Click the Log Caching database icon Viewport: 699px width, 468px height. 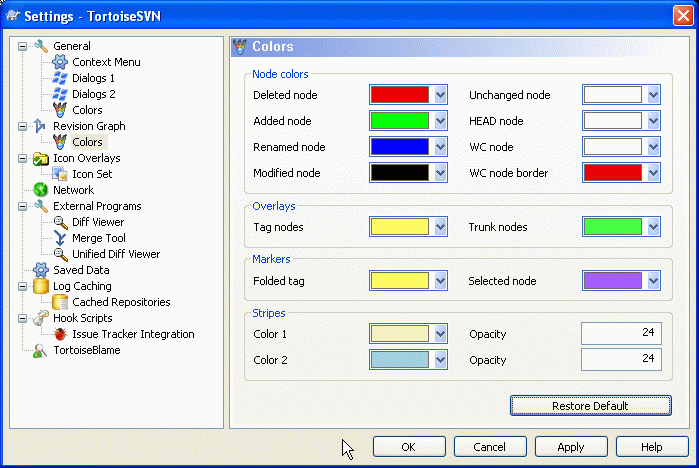pyautogui.click(x=41, y=286)
